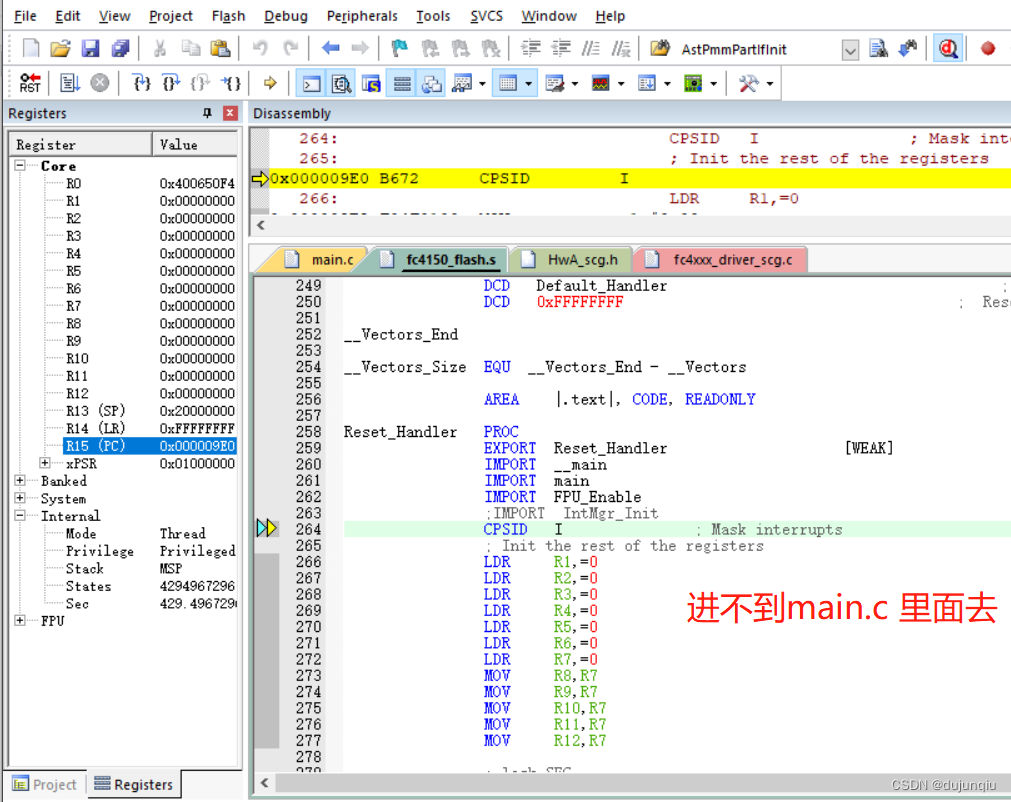Toggle the Call Stack window
The width and height of the screenshot is (1011, 802).
432,84
